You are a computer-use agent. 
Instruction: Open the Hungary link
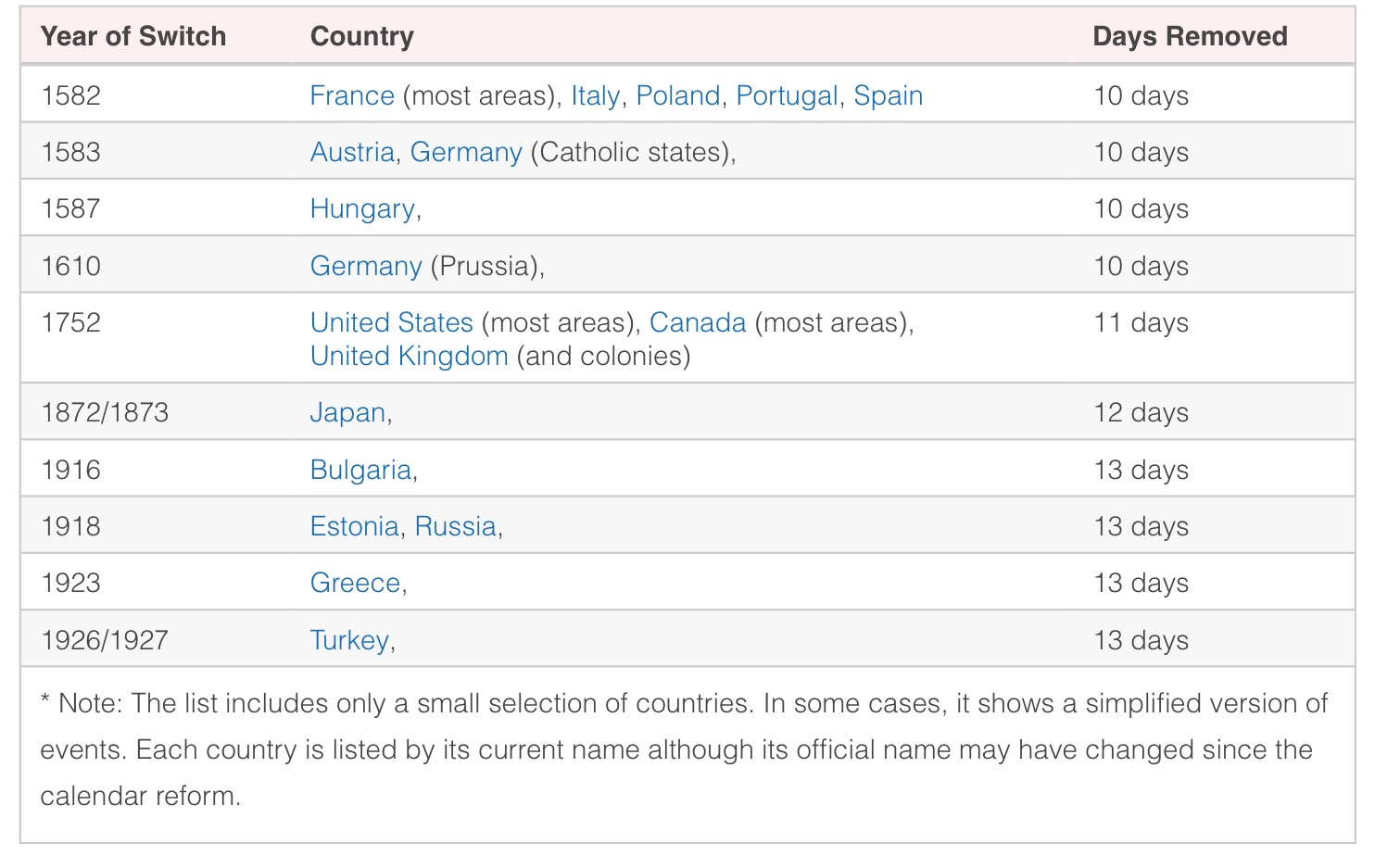(x=362, y=208)
